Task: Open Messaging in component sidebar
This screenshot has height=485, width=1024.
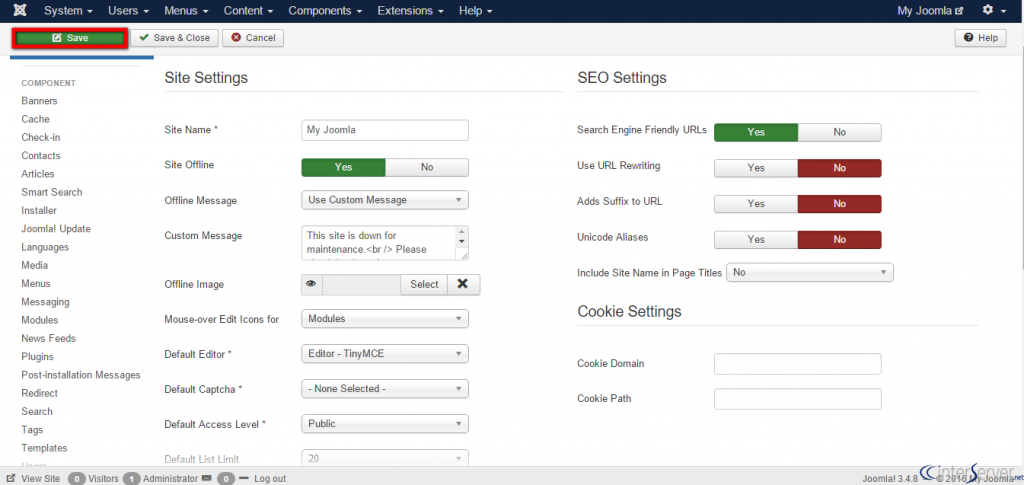Action: tap(45, 302)
